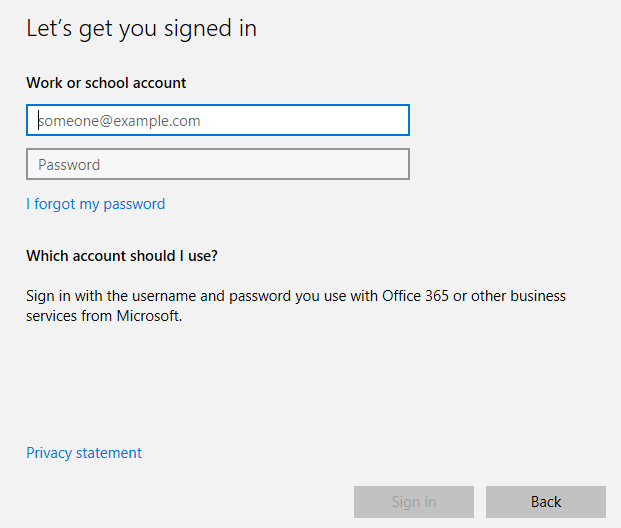621x528 pixels.
Task: Focus the someone@example.com email field
Action: tap(218, 120)
